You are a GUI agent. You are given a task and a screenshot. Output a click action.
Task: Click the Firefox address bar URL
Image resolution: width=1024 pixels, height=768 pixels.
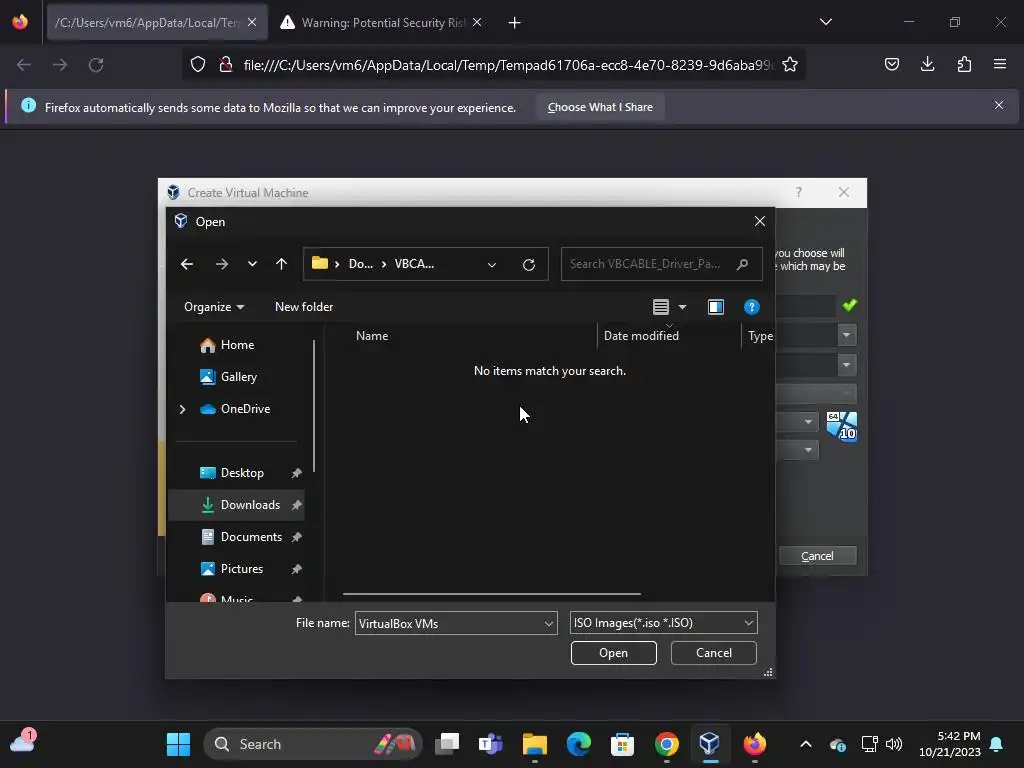coord(507,65)
